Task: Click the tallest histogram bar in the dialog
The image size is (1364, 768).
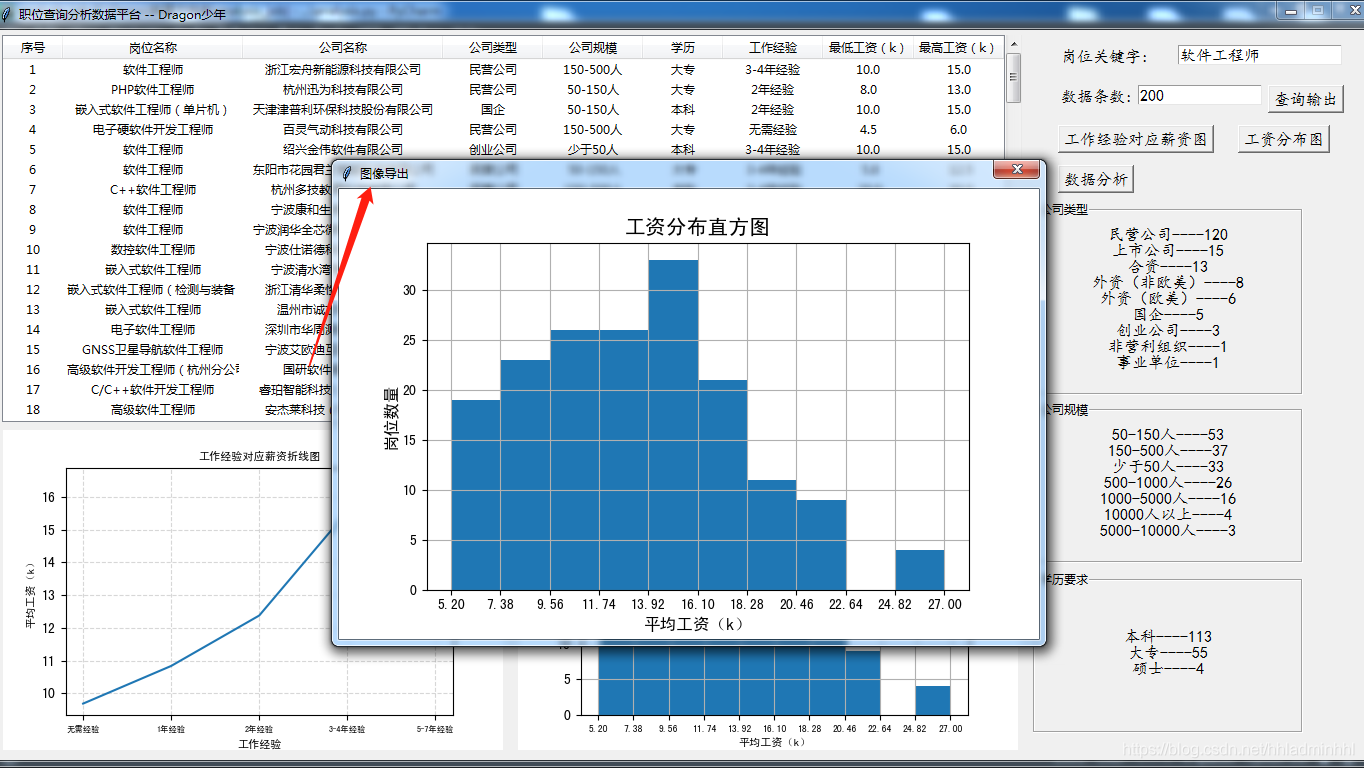Action: 673,425
